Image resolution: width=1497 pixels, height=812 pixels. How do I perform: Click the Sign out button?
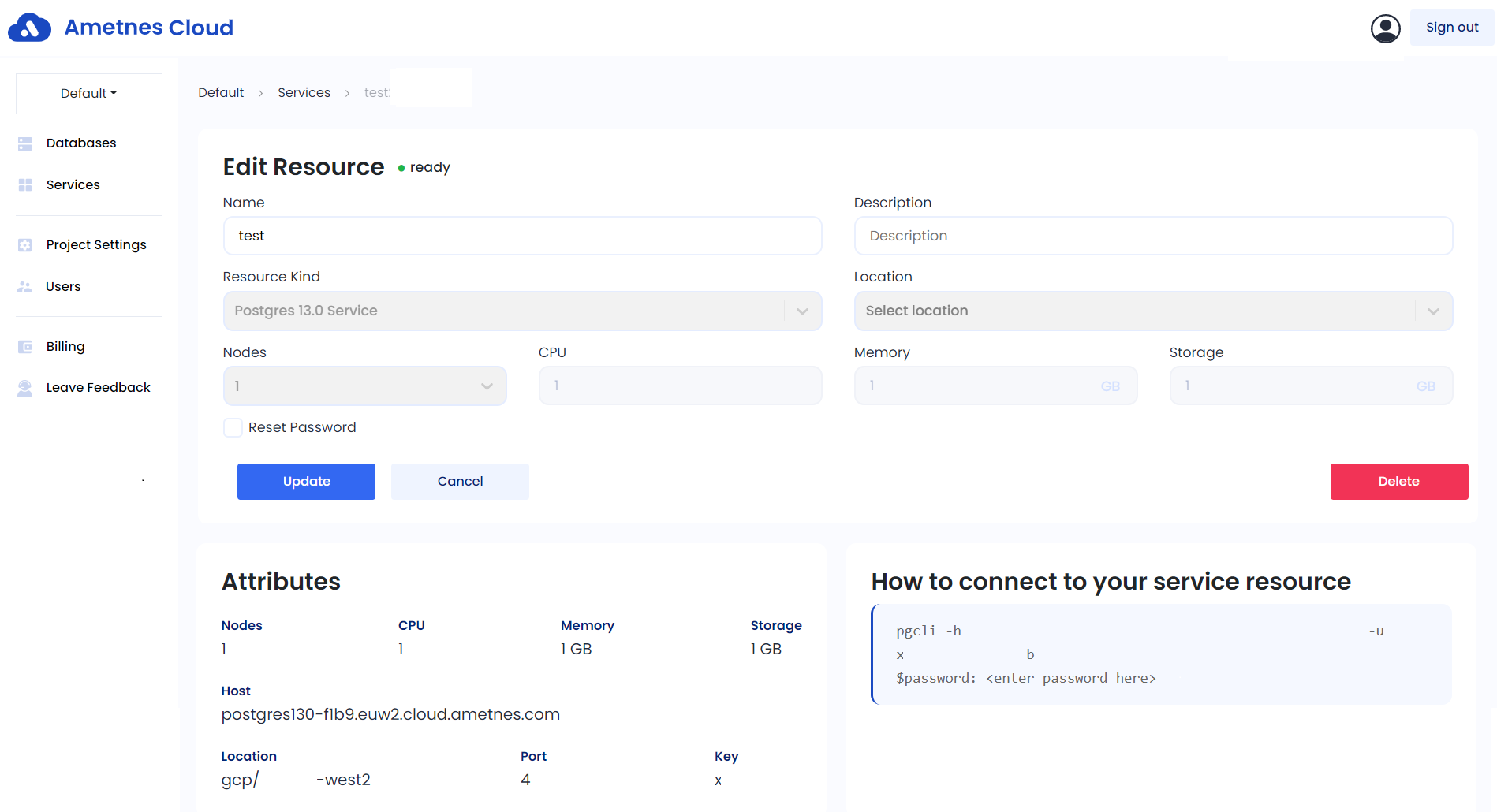click(1451, 28)
